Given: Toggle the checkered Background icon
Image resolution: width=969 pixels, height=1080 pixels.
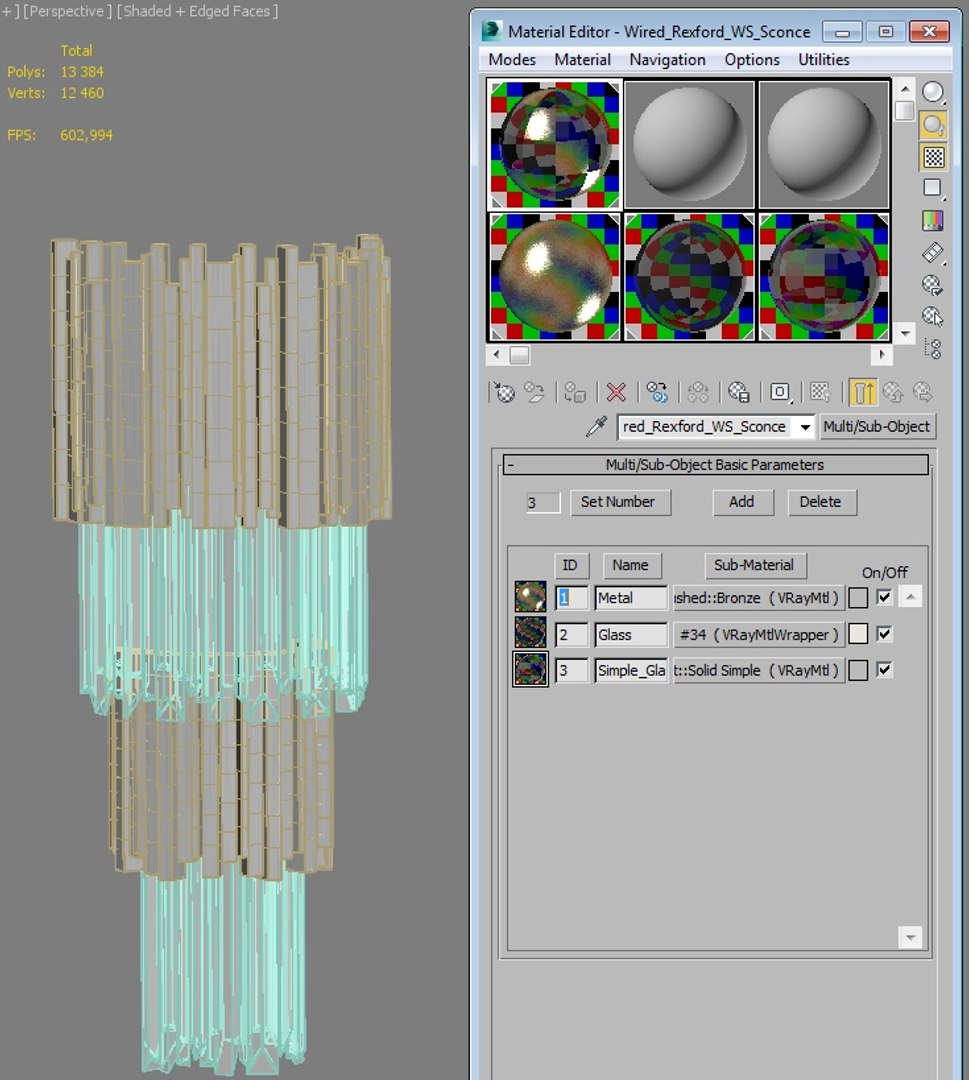Looking at the screenshot, I should click(x=933, y=157).
